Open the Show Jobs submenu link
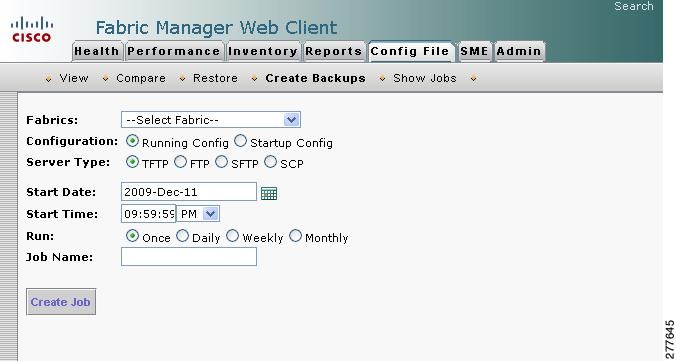 click(x=425, y=78)
